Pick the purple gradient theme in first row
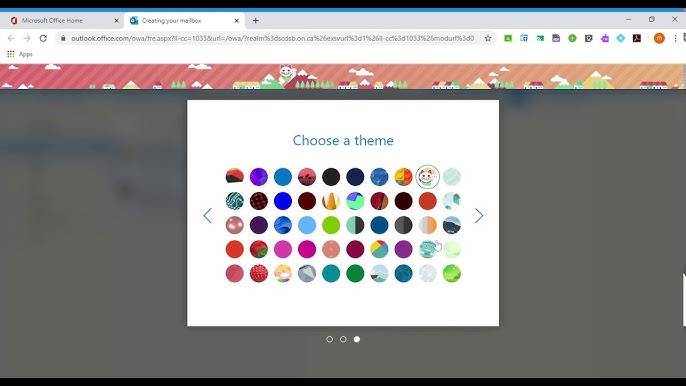 coord(259,177)
